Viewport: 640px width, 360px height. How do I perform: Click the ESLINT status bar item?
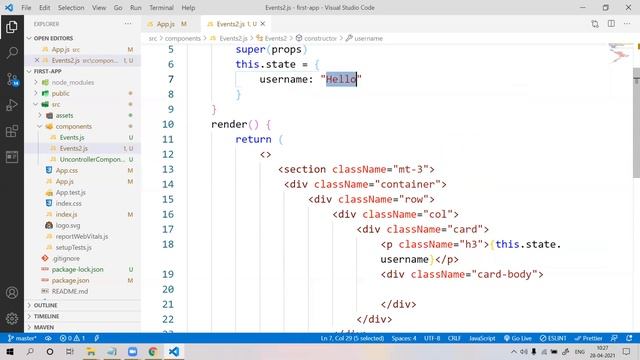[553, 338]
